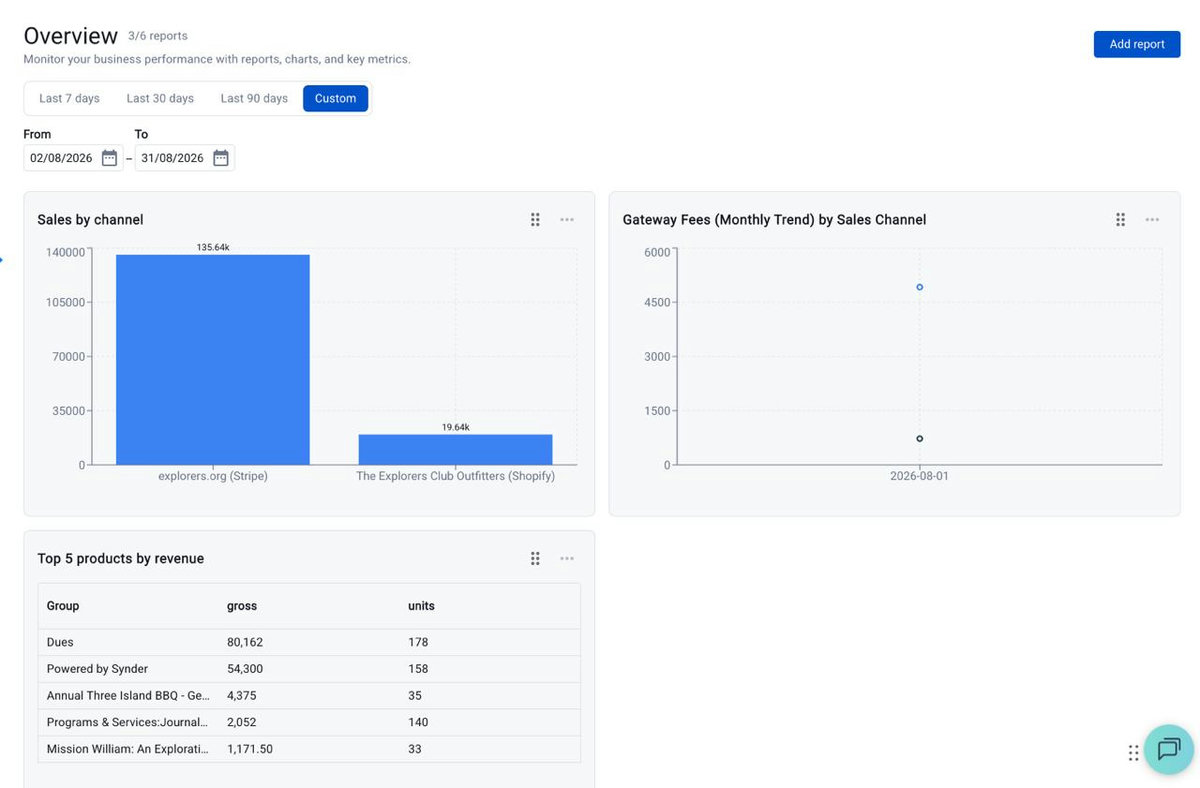The width and height of the screenshot is (1200, 788).
Task: Click the gross column header
Action: tap(242, 606)
